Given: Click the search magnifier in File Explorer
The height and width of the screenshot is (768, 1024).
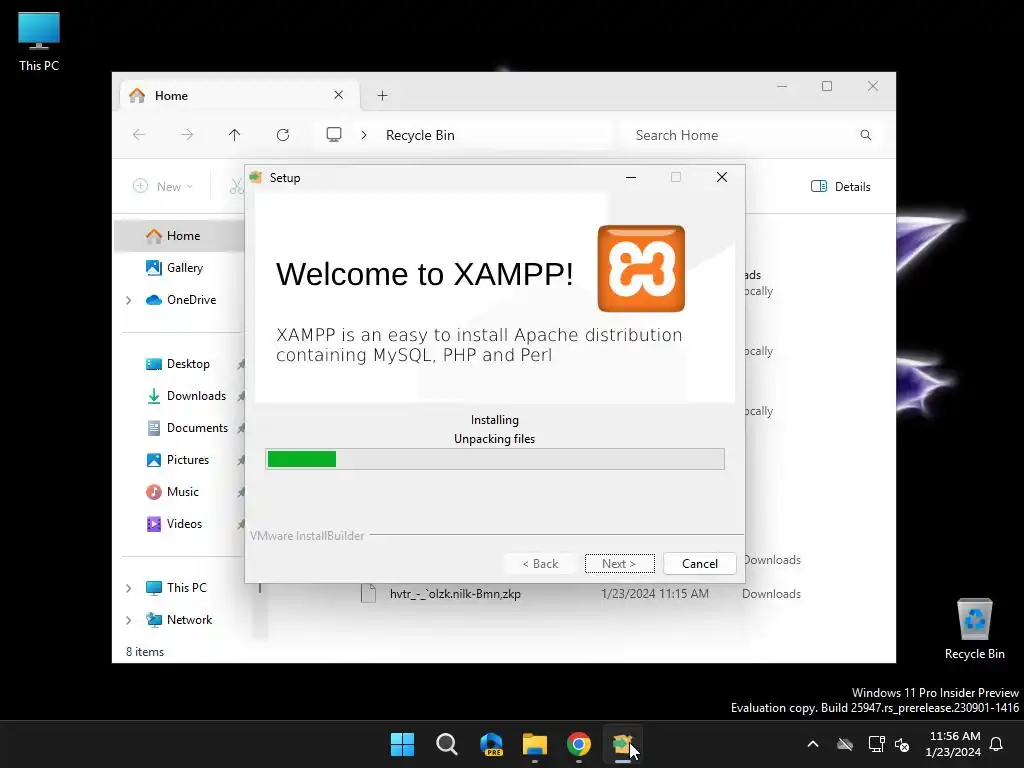Looking at the screenshot, I should pyautogui.click(x=865, y=135).
